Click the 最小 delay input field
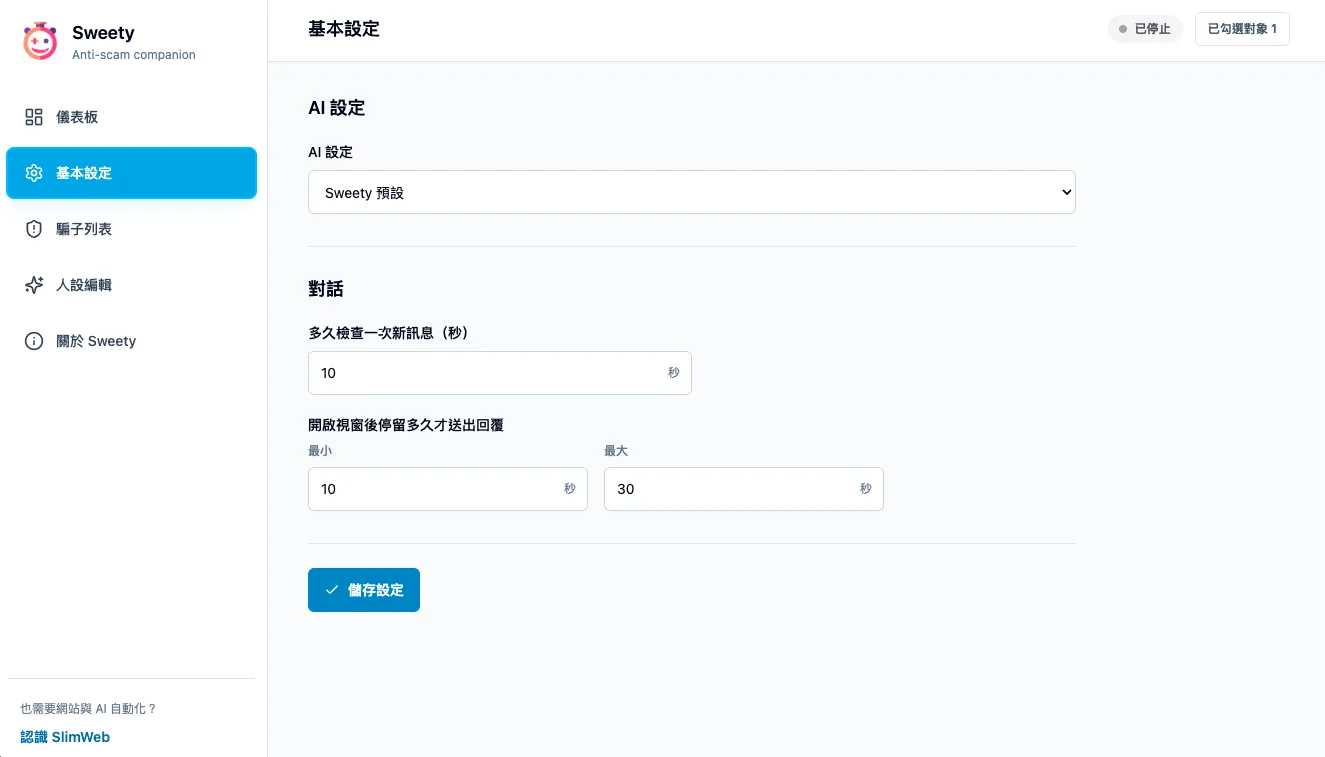The width and height of the screenshot is (1325, 757). 448,489
